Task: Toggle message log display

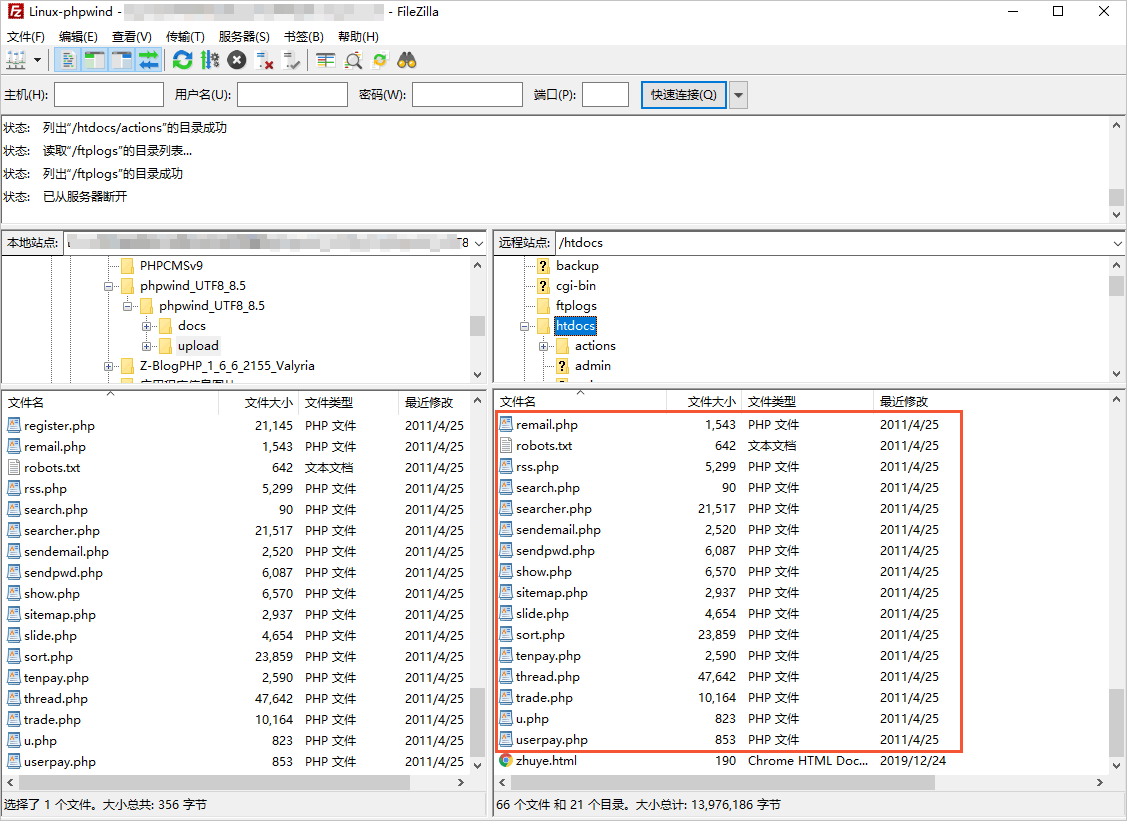Action: tap(68, 60)
